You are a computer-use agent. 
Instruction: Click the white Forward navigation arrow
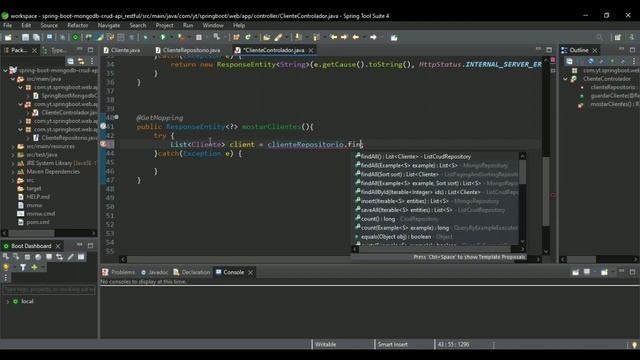[x=373, y=37]
